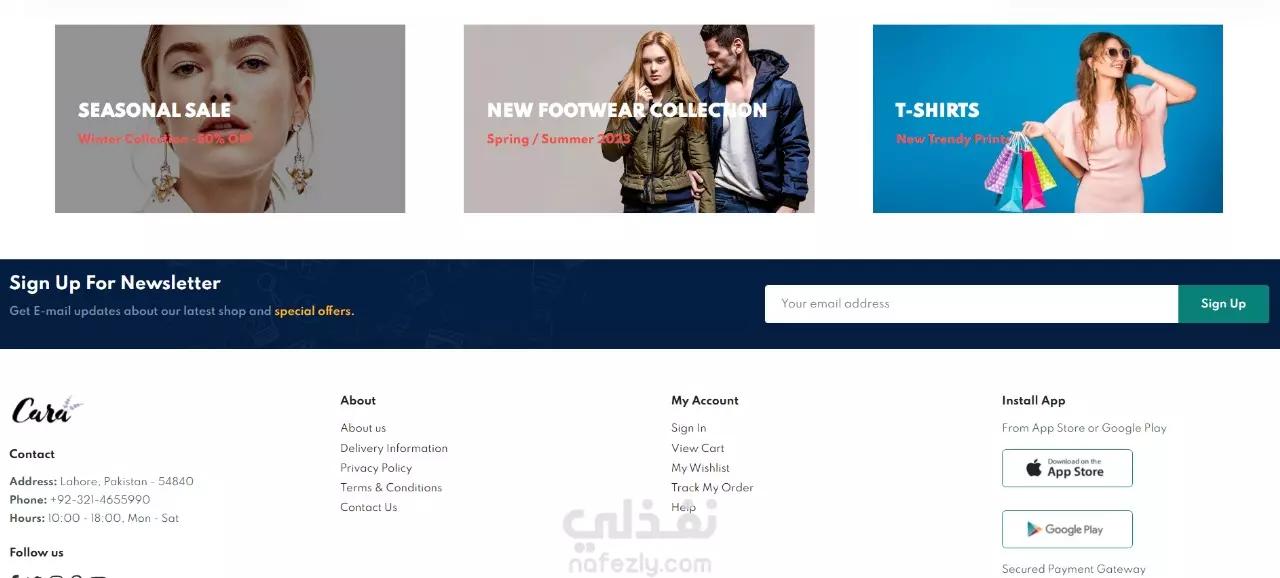
Task: Open the T-Shirts banner
Action: coord(1048,119)
